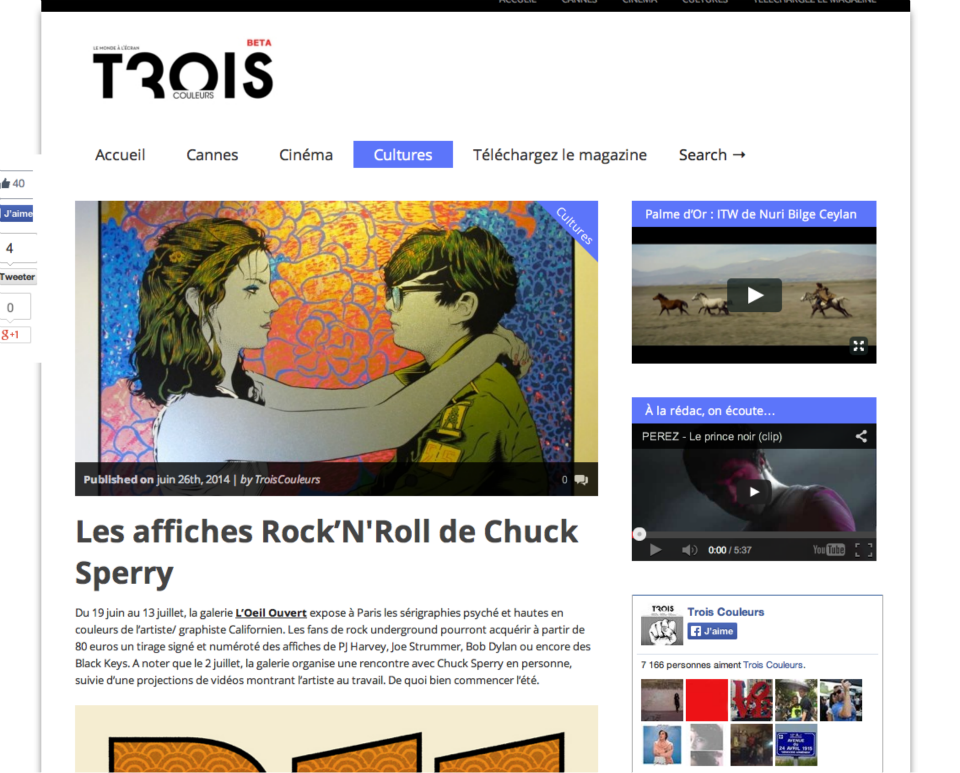Click the Trois Couleurs logo

[x=182, y=70]
